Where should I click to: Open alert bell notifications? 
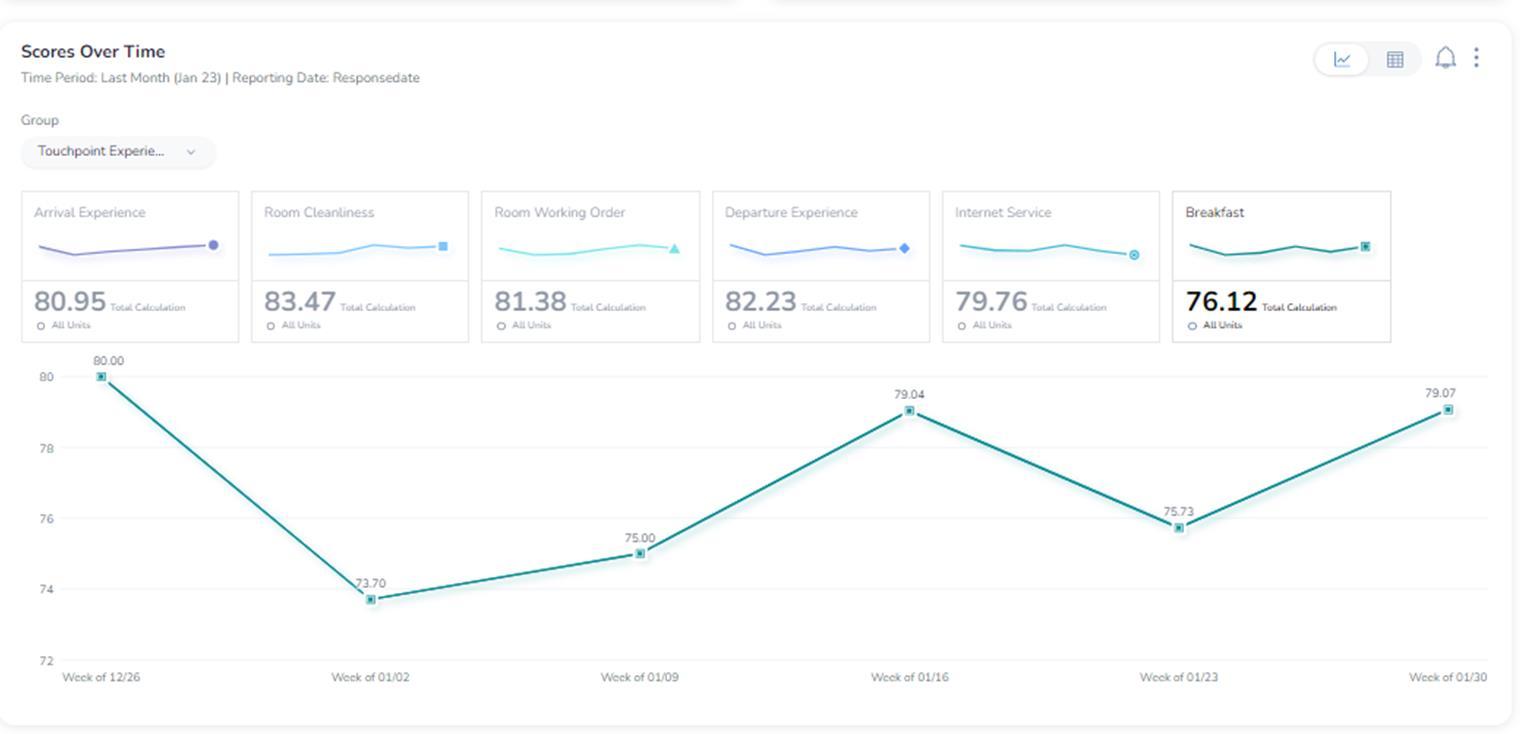(1445, 58)
